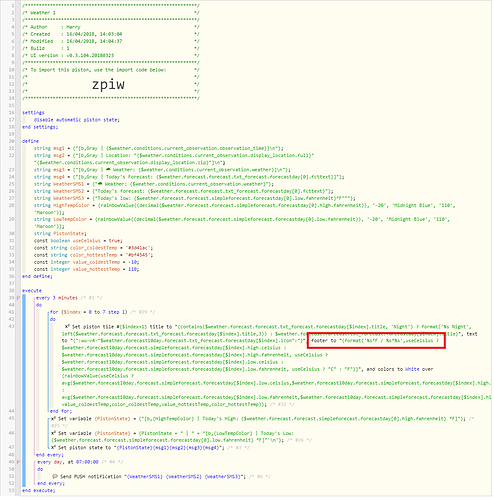
Task: Select the string WeatherSMS3 definition
Action: pyautogui.click(x=195, y=199)
